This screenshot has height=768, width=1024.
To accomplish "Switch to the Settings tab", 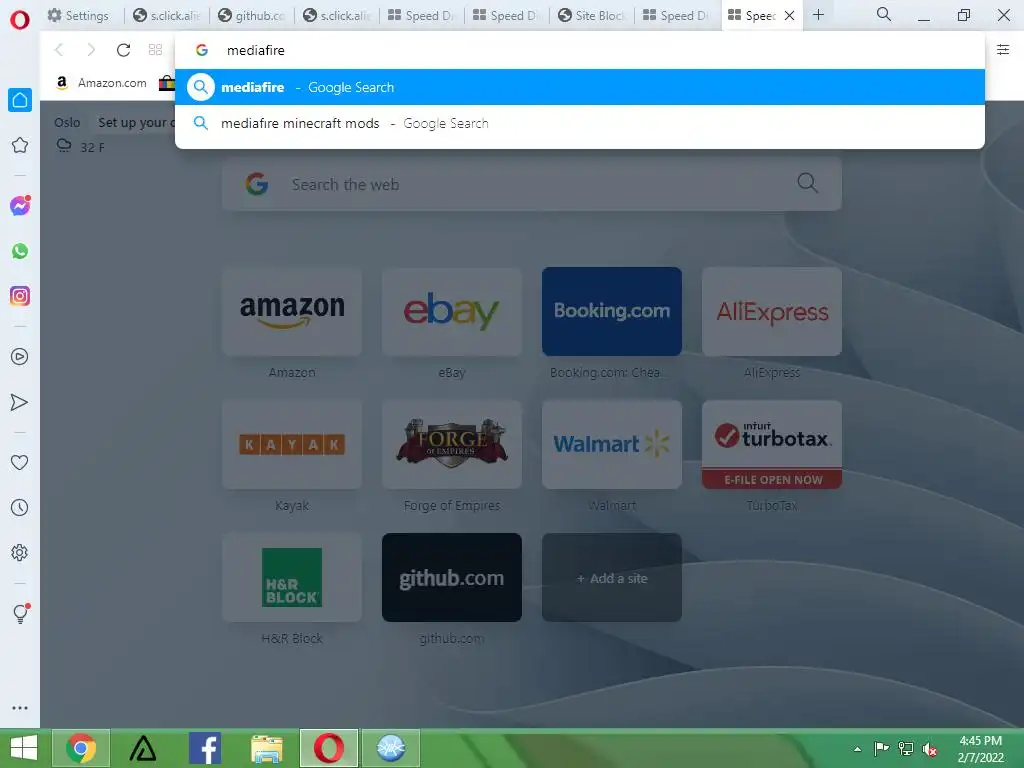I will point(79,16).
